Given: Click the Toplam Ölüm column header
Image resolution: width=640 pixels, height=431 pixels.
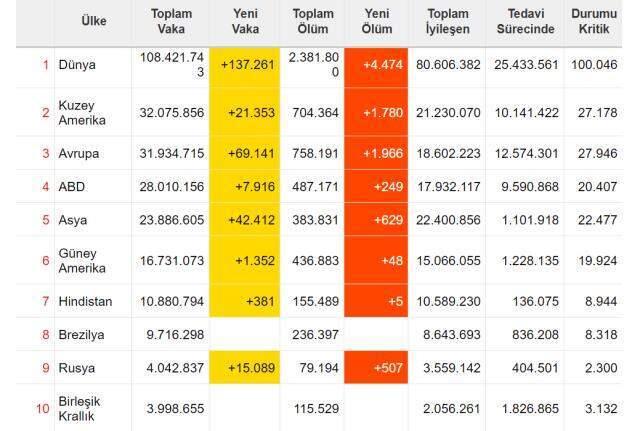Looking at the screenshot, I should pos(313,21).
